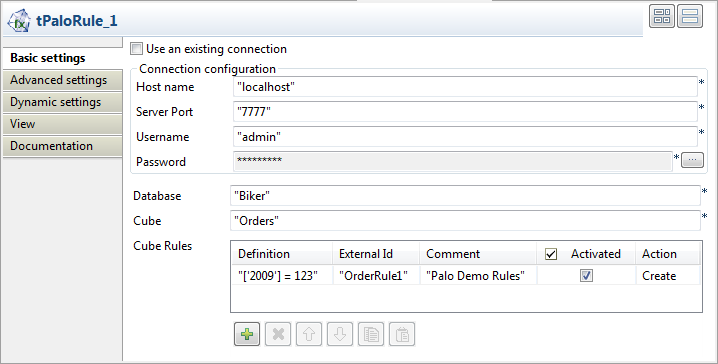Click the tPaloRule_1 title text
The height and width of the screenshot is (364, 718).
pos(77,21)
